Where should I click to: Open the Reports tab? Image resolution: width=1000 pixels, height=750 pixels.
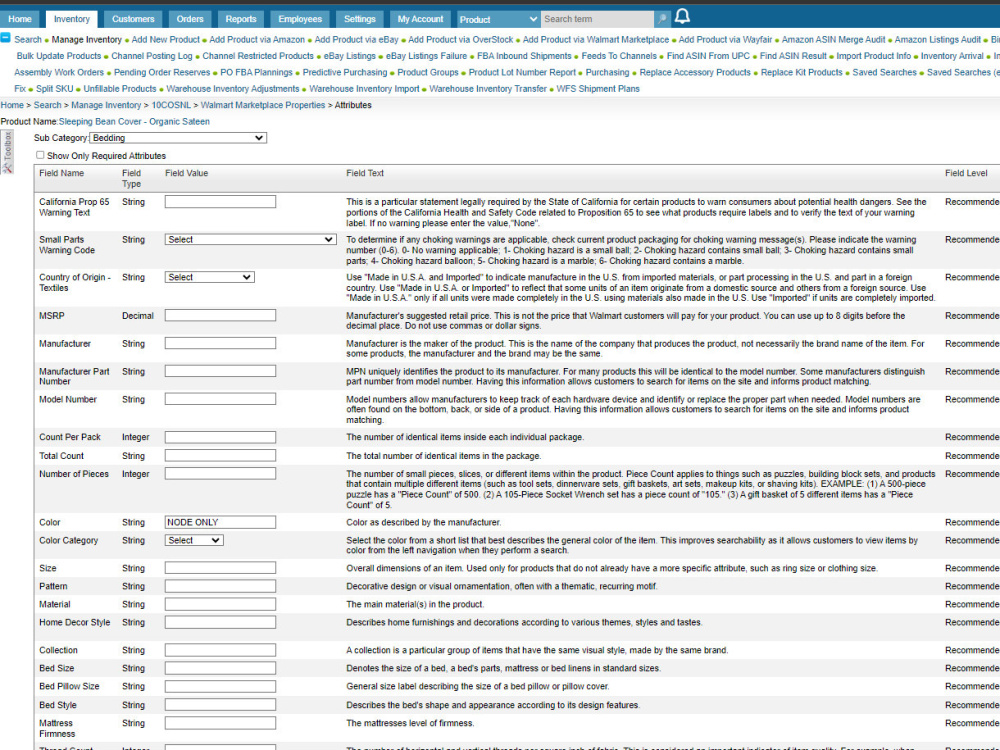241,19
